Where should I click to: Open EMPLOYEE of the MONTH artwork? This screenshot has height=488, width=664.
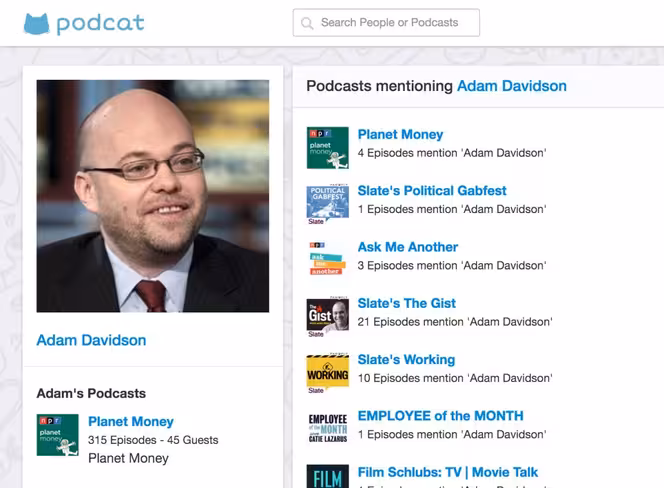point(328,430)
